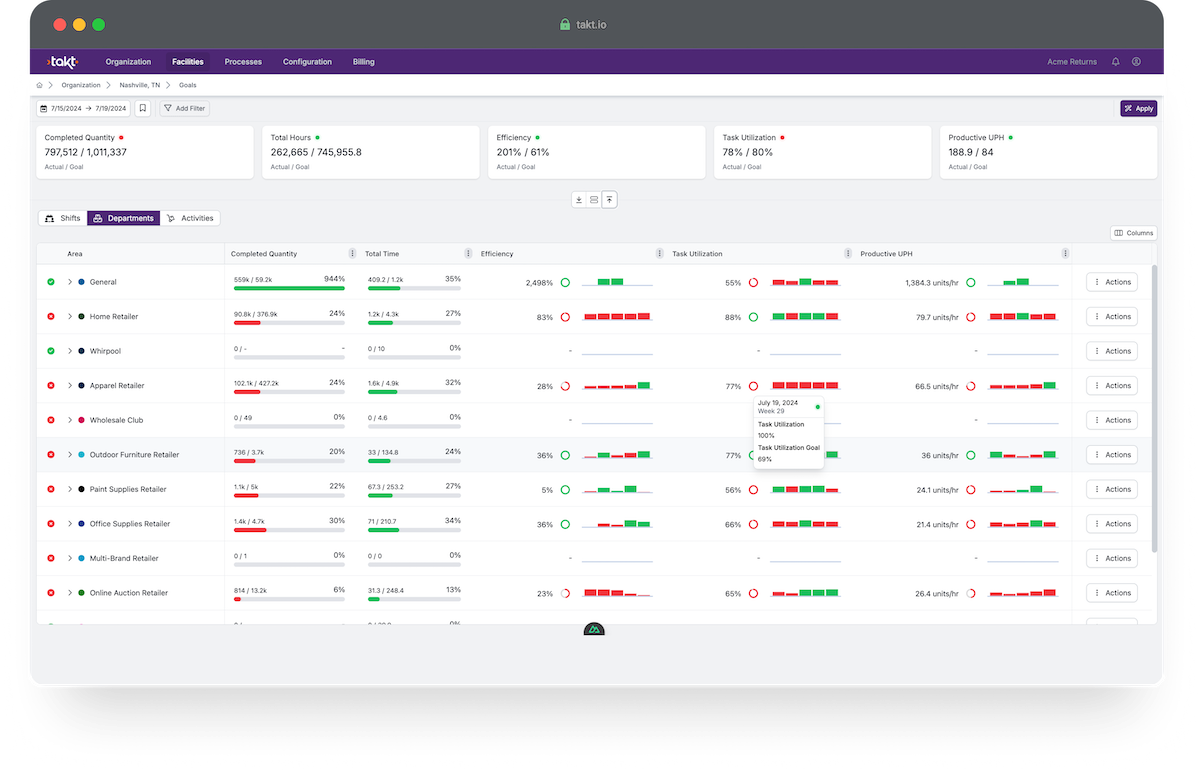The height and width of the screenshot is (771, 1200).
Task: Open the Productive UPH column menu dots
Action: [1066, 254]
